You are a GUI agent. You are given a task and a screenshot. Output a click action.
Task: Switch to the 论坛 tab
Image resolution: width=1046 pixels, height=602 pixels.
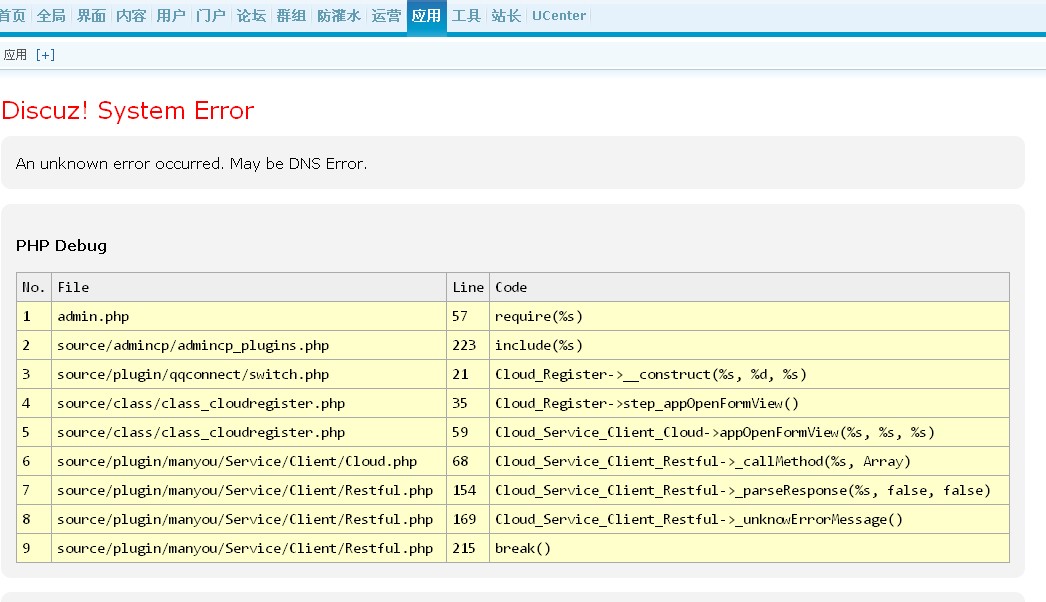(x=251, y=16)
